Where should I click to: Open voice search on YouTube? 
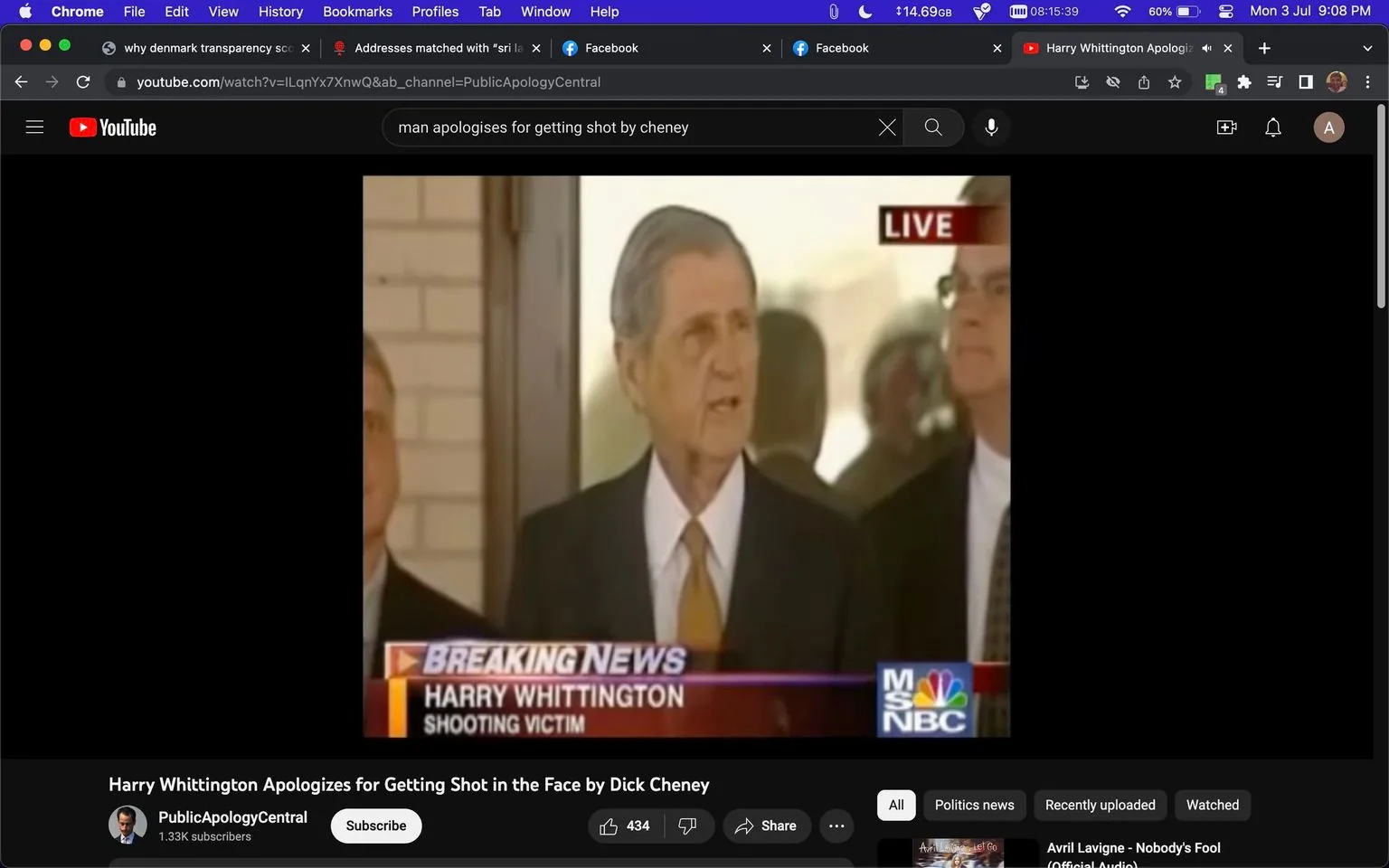(x=991, y=127)
